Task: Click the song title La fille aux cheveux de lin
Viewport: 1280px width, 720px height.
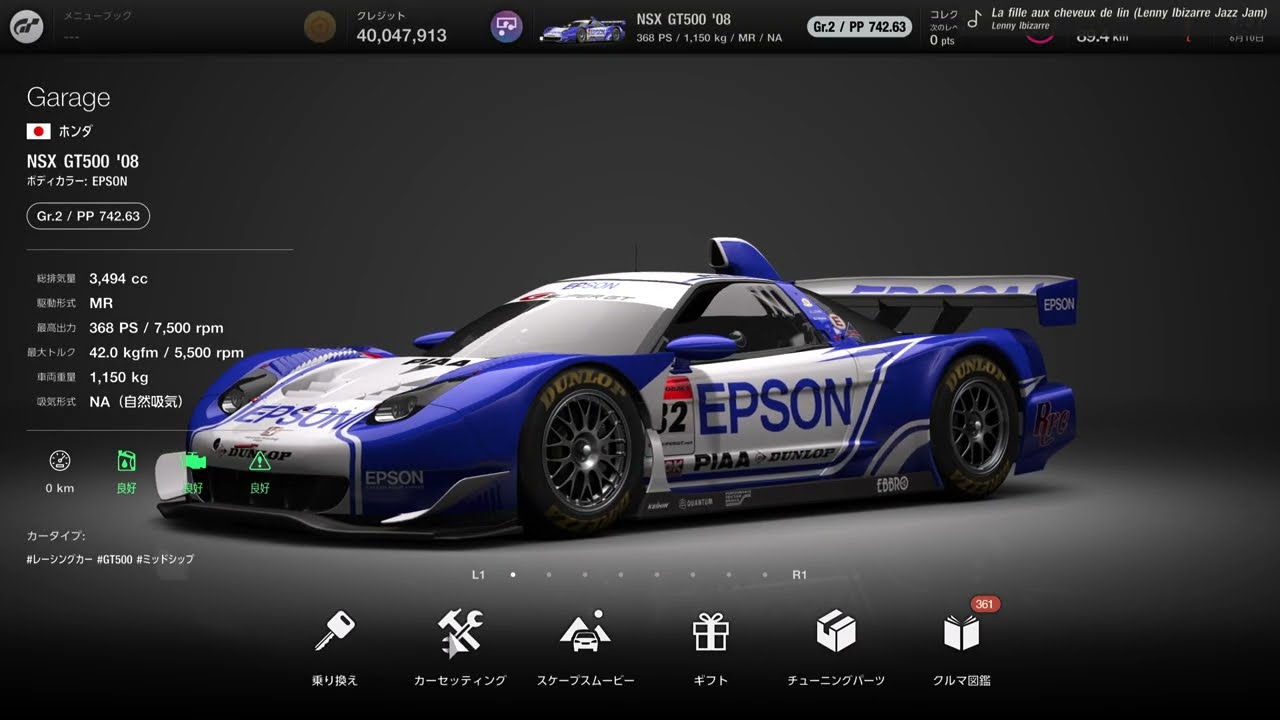Action: tap(1129, 13)
